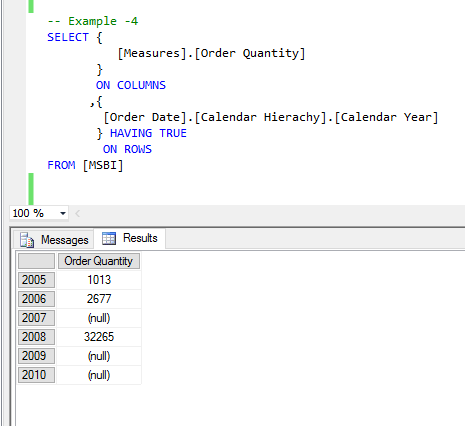The width and height of the screenshot is (465, 426).
Task: Switch to the Results tab
Action: [x=130, y=238]
